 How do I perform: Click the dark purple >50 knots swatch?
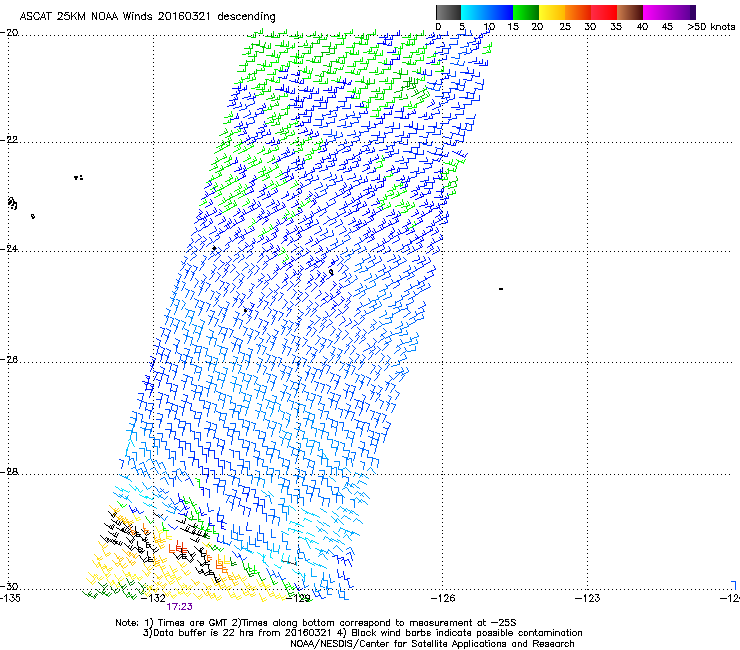point(692,12)
